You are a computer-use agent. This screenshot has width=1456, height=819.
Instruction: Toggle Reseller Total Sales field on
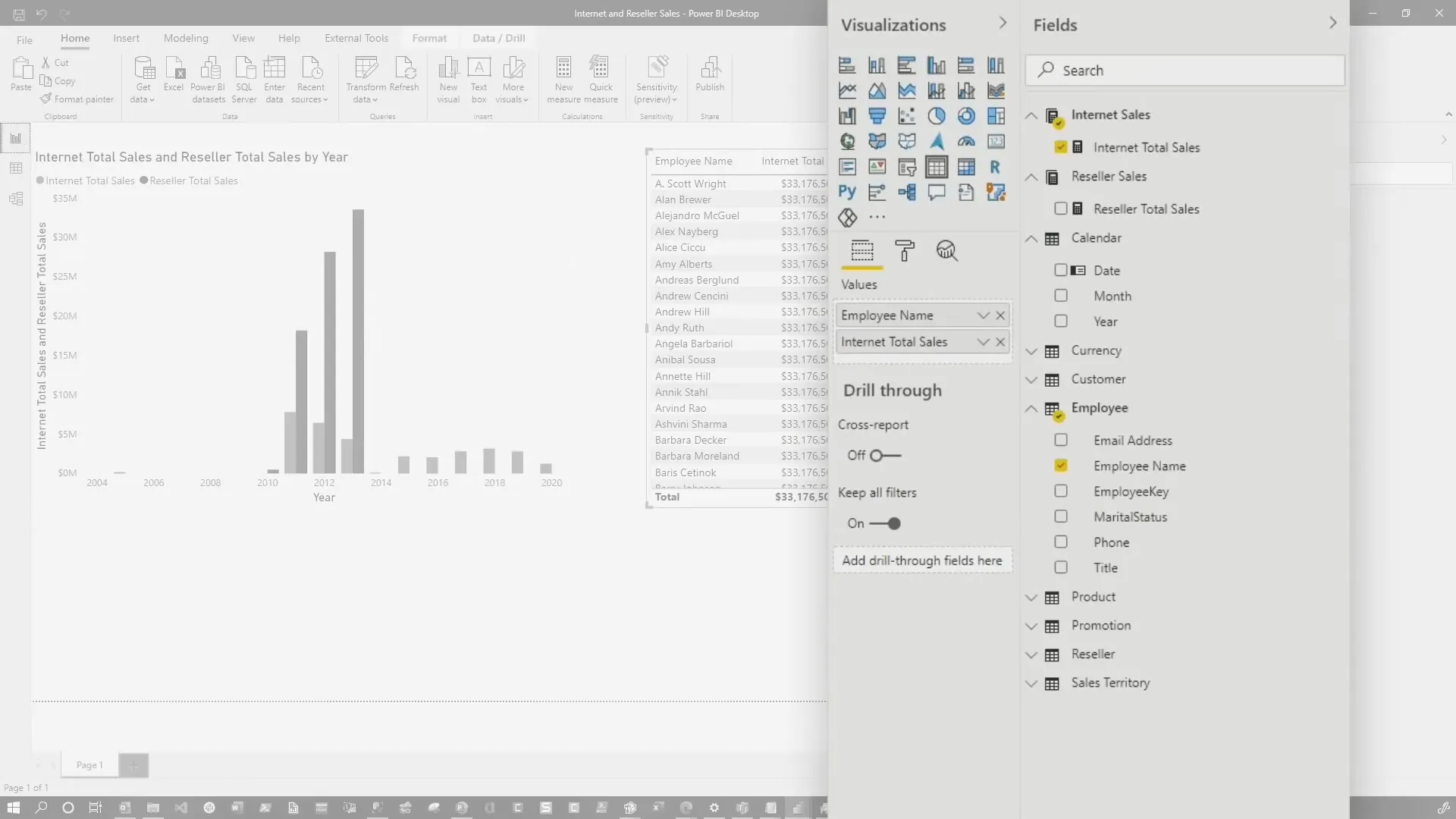click(x=1062, y=208)
